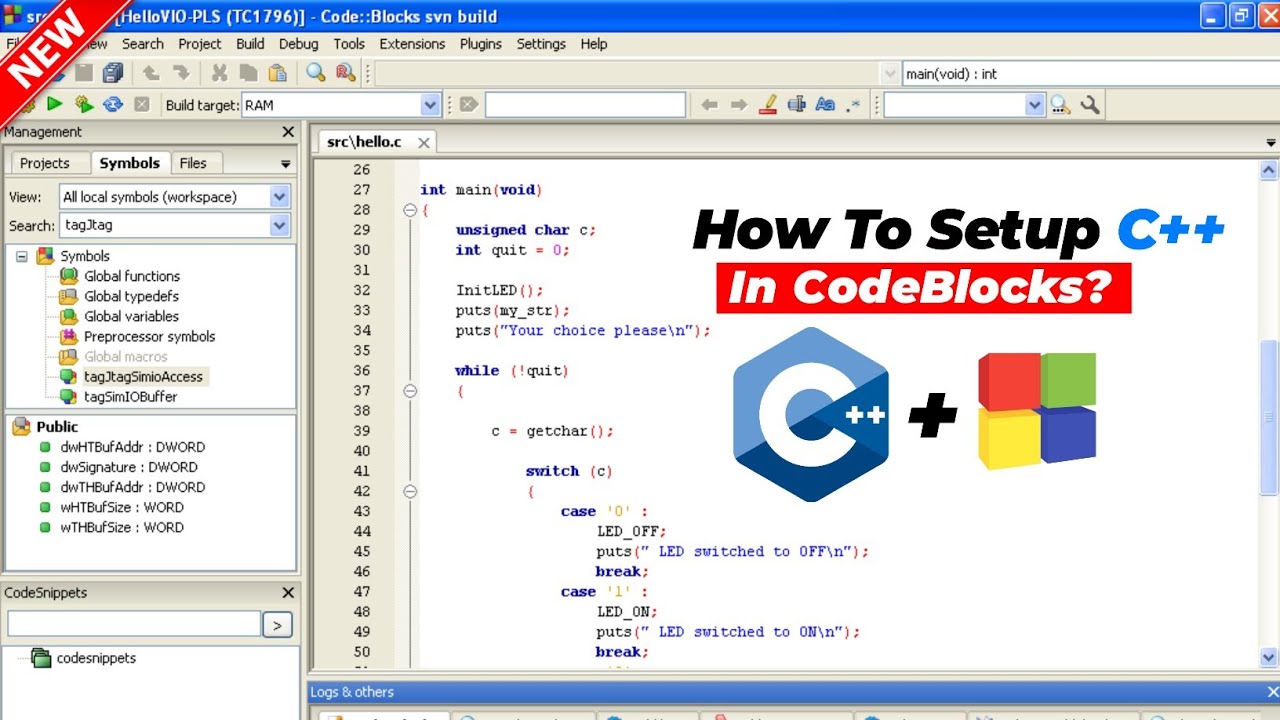Open the Management notebook tabs dropdown arrow

click(x=285, y=164)
